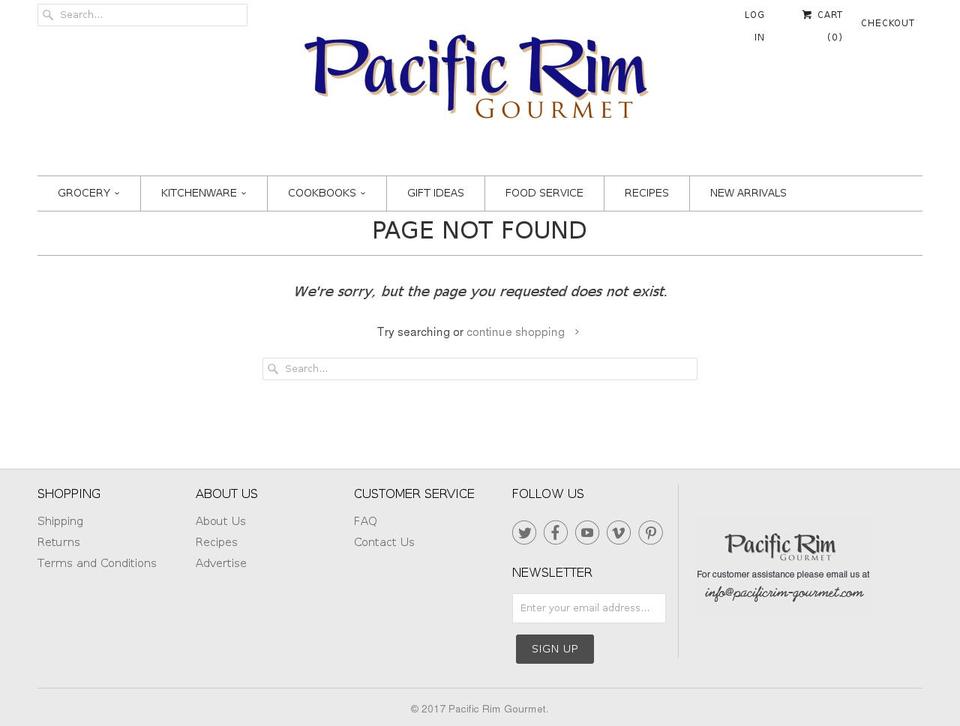This screenshot has width=960, height=726.
Task: Open the Gift Ideas menu item
Action: point(436,193)
